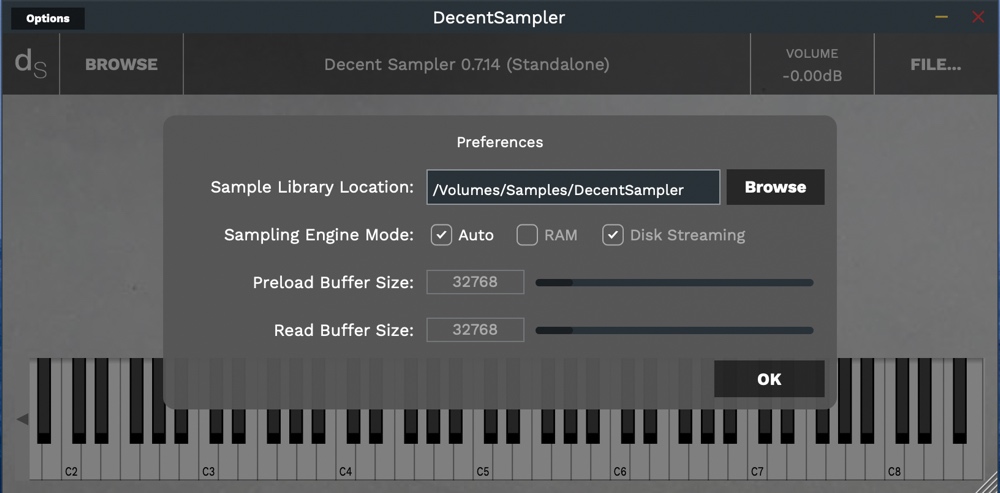Click the Sample Library Location label

pos(312,188)
